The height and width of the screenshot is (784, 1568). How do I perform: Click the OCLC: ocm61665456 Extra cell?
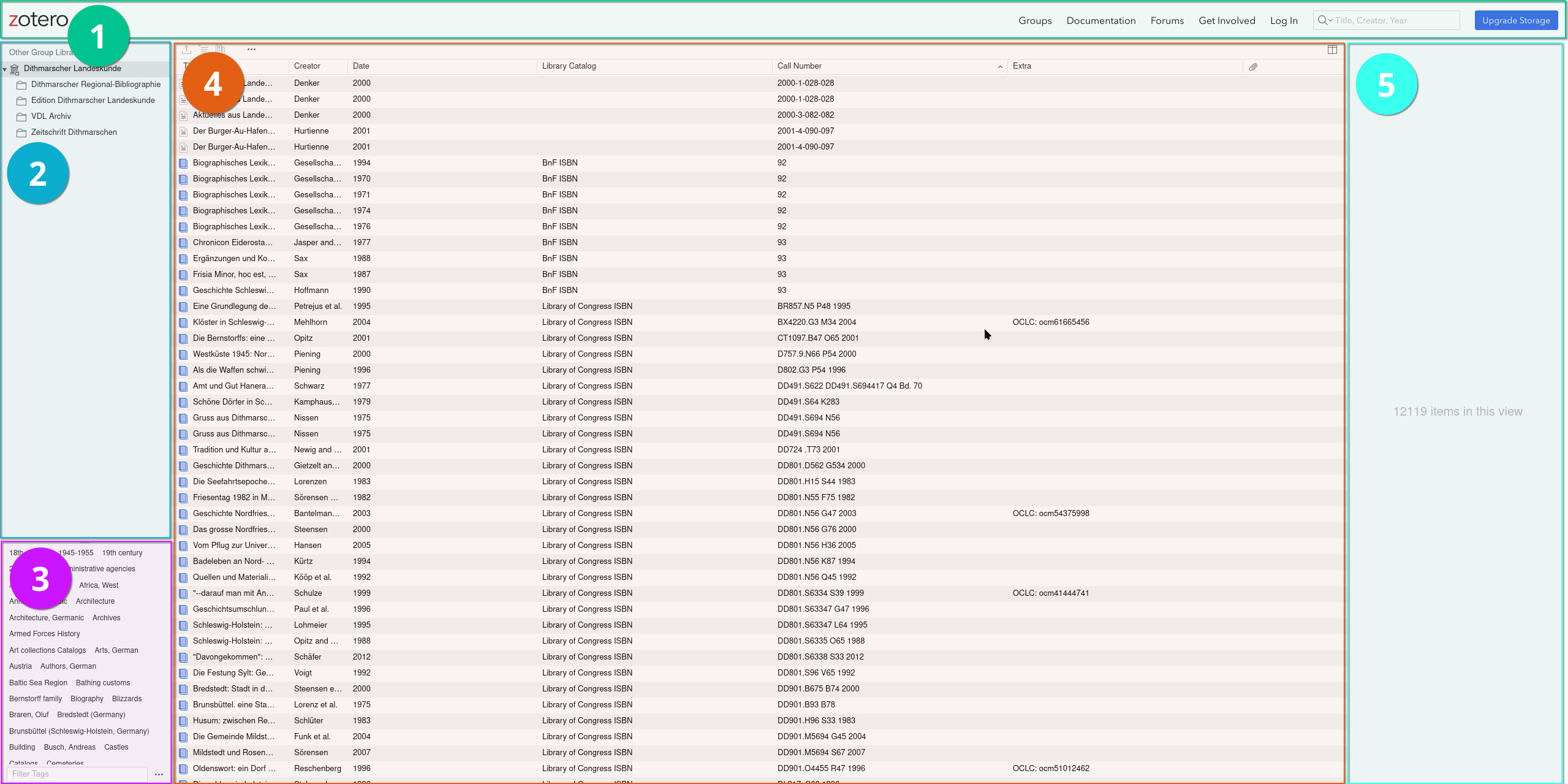point(1051,322)
